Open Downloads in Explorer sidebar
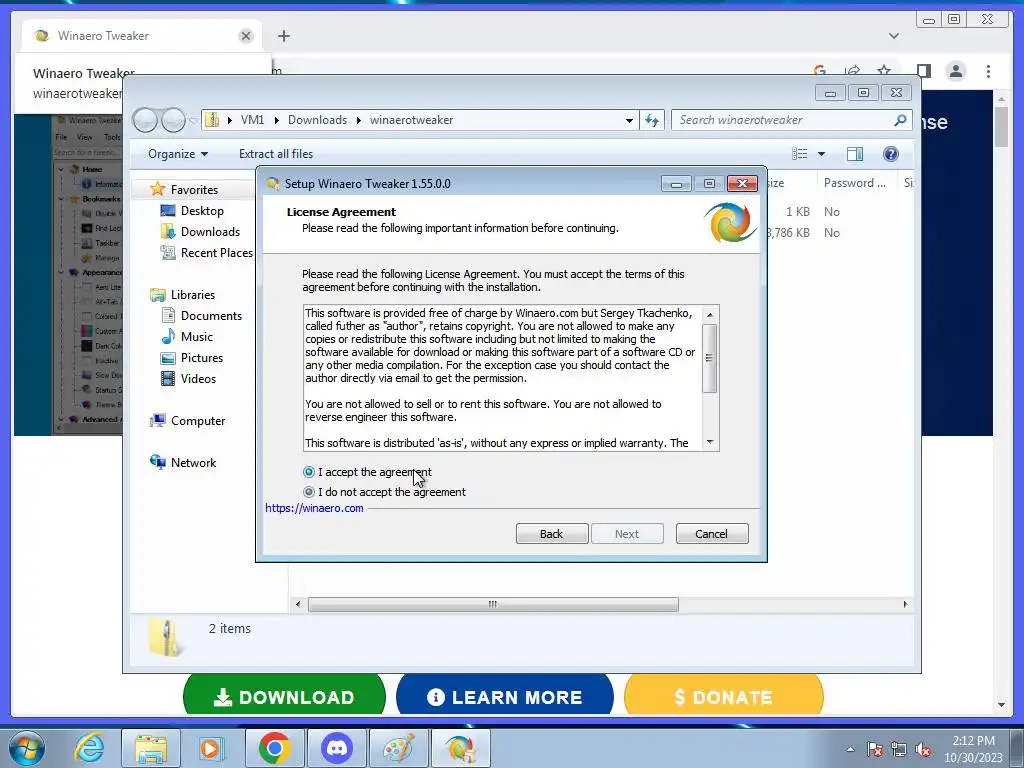Viewport: 1024px width, 768px height. (210, 231)
